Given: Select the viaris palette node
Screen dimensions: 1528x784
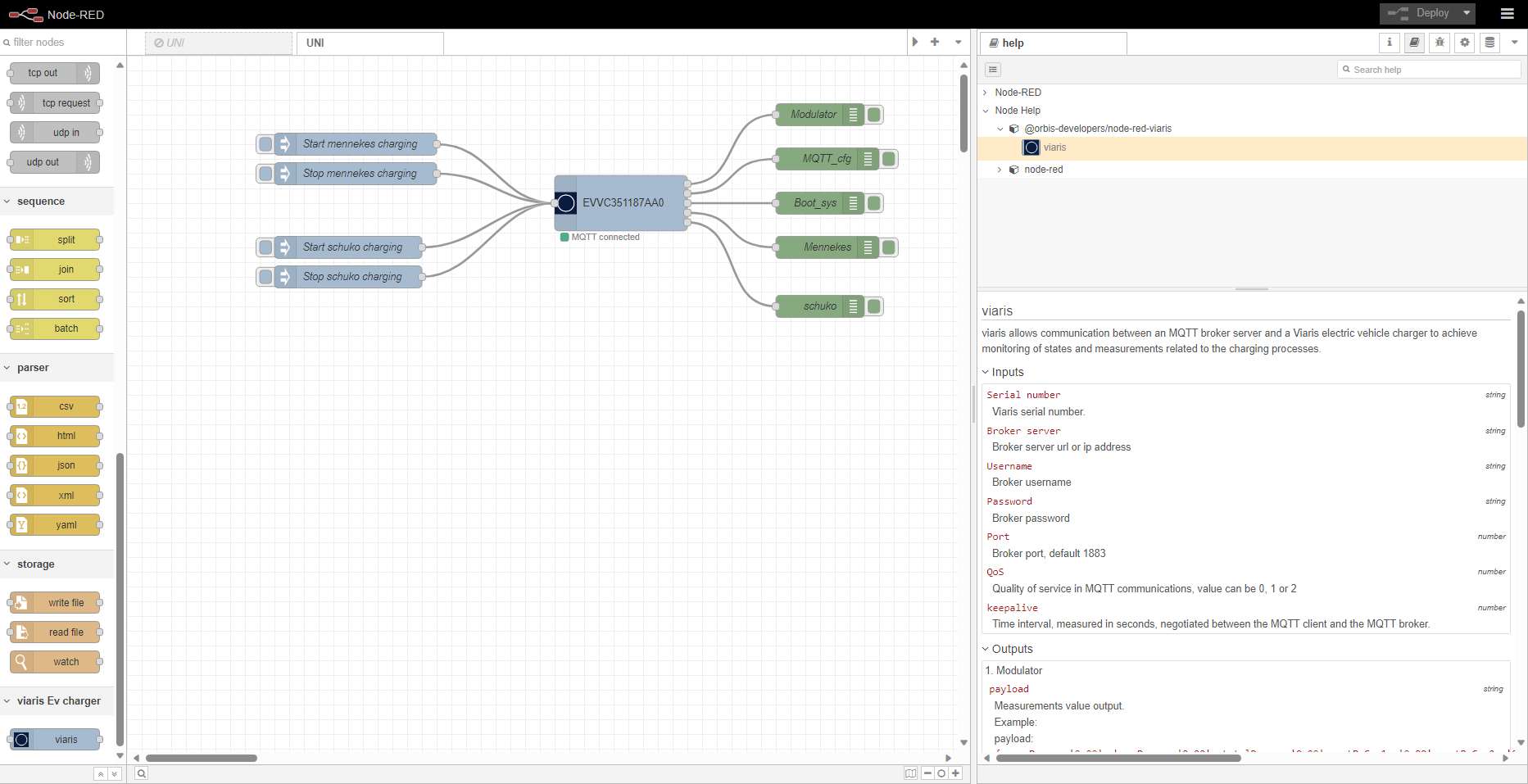Looking at the screenshot, I should pyautogui.click(x=55, y=740).
